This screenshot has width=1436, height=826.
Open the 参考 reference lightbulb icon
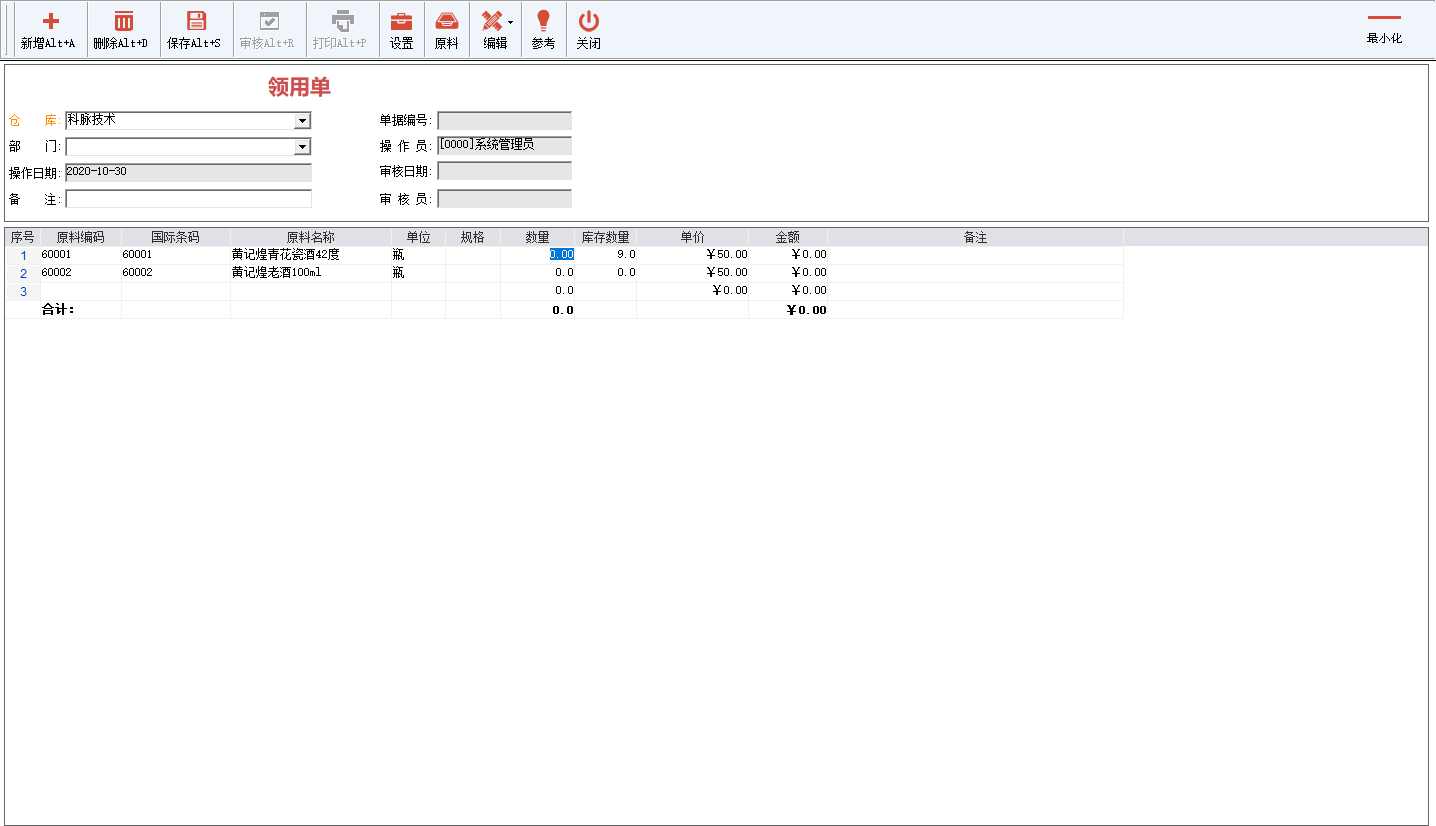[x=543, y=21]
